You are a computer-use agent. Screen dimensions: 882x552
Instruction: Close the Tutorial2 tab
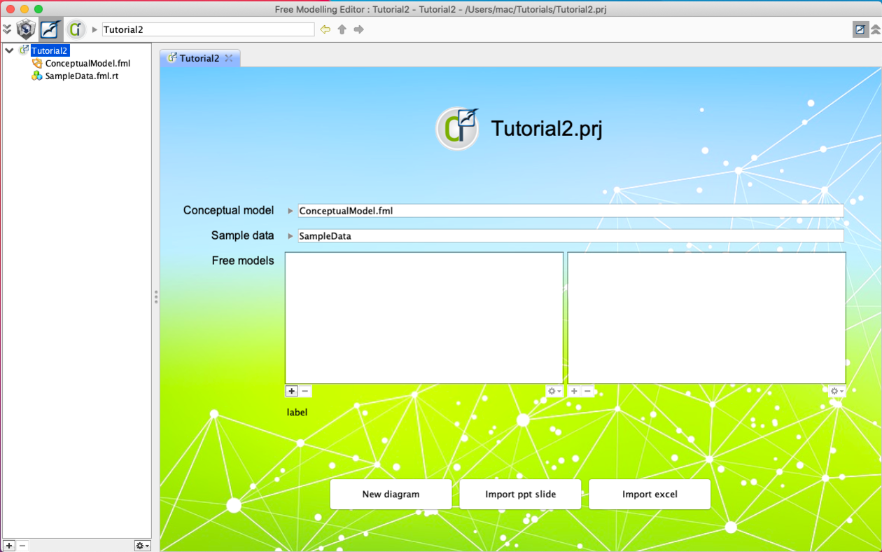(228, 58)
